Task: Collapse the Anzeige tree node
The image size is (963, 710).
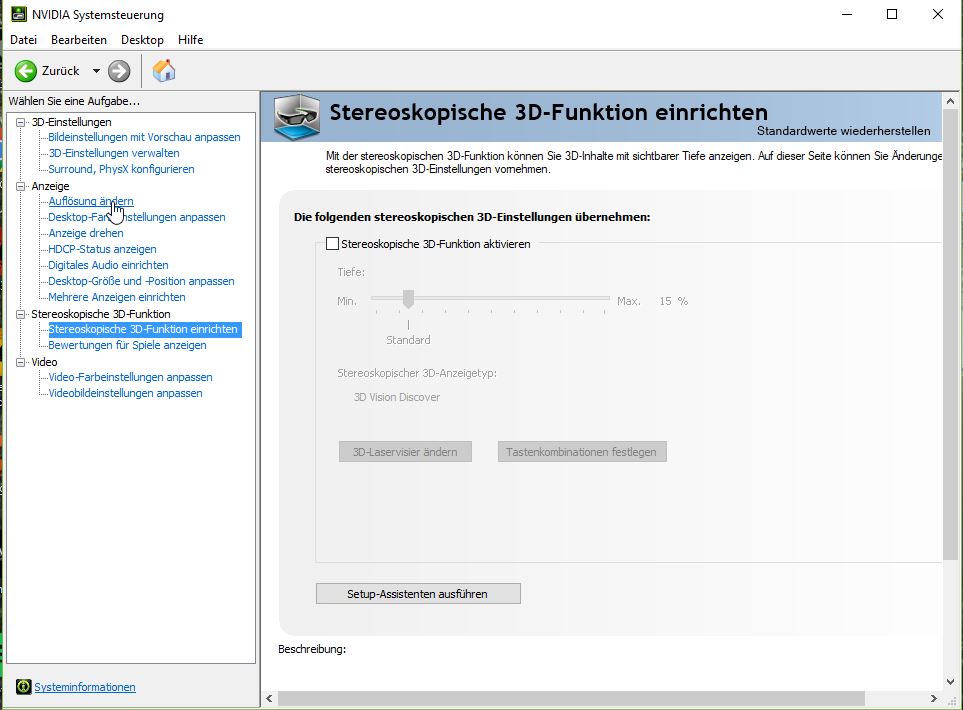Action: 20,186
